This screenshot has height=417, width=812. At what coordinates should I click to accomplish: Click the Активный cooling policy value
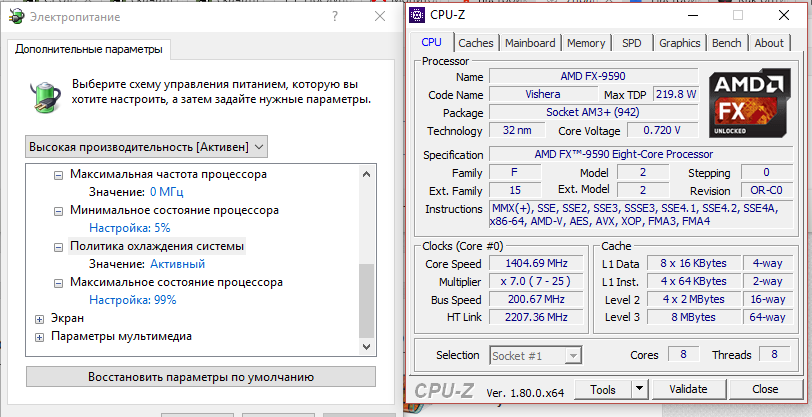pyautogui.click(x=178, y=264)
